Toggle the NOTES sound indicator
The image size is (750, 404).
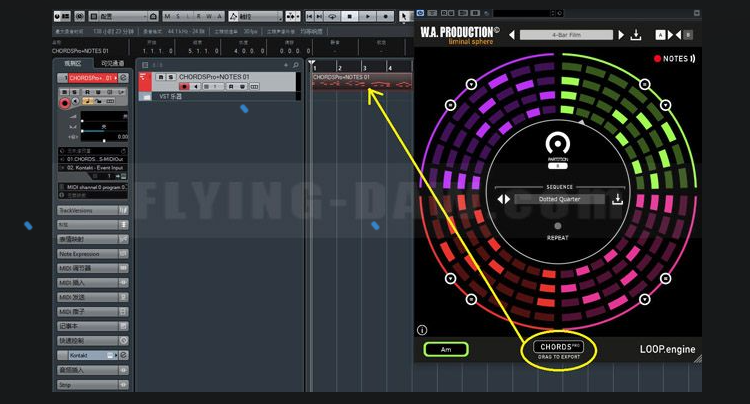tap(674, 59)
